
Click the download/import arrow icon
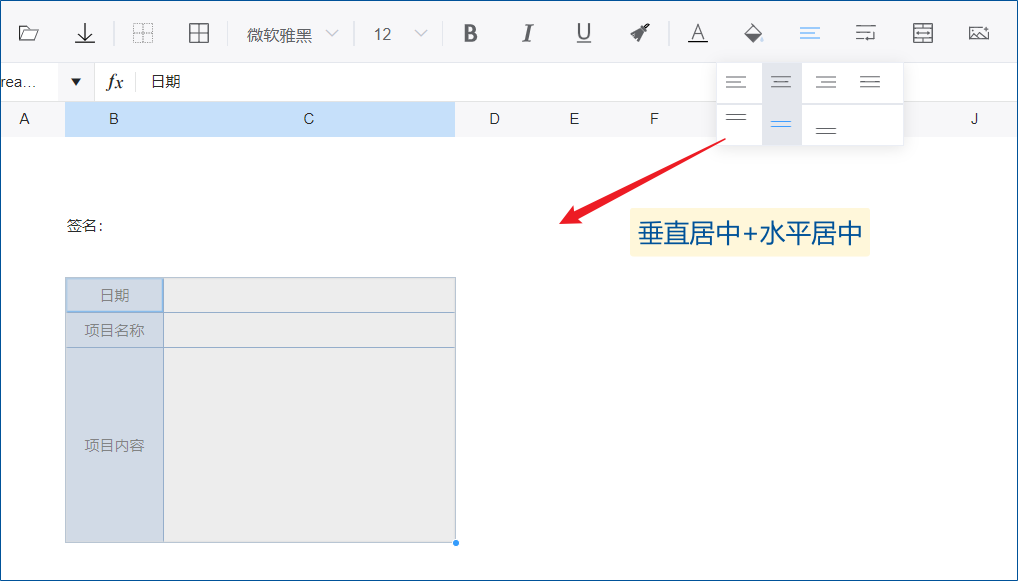pyautogui.click(x=84, y=33)
